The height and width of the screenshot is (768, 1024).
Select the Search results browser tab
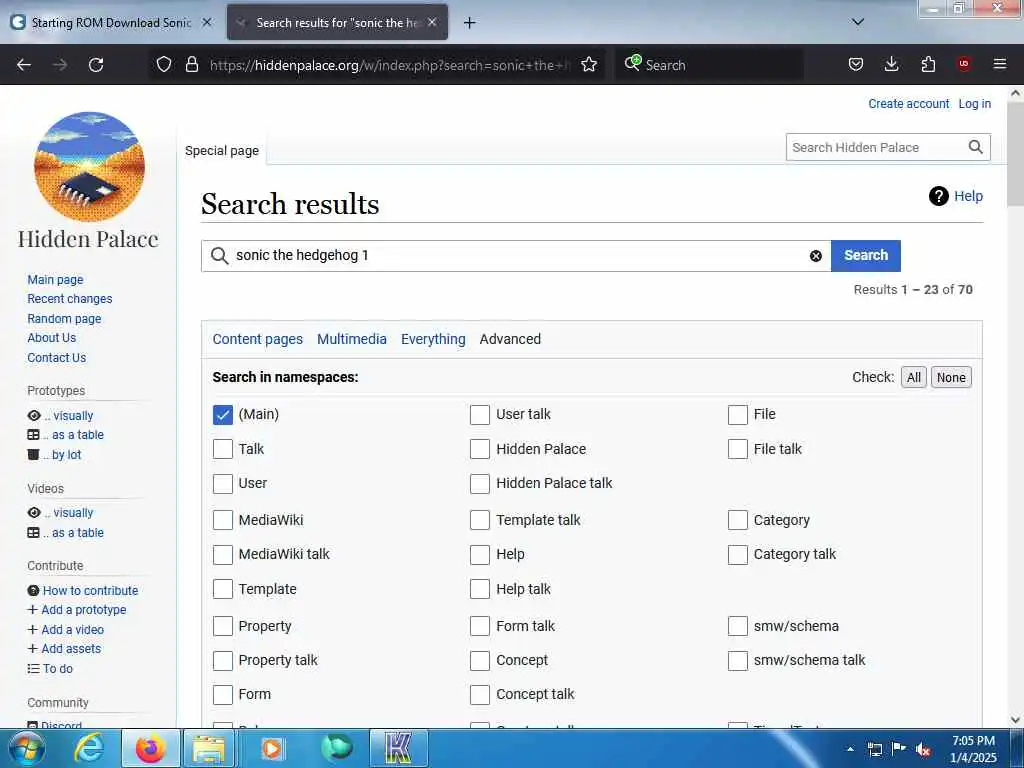[x=337, y=23]
